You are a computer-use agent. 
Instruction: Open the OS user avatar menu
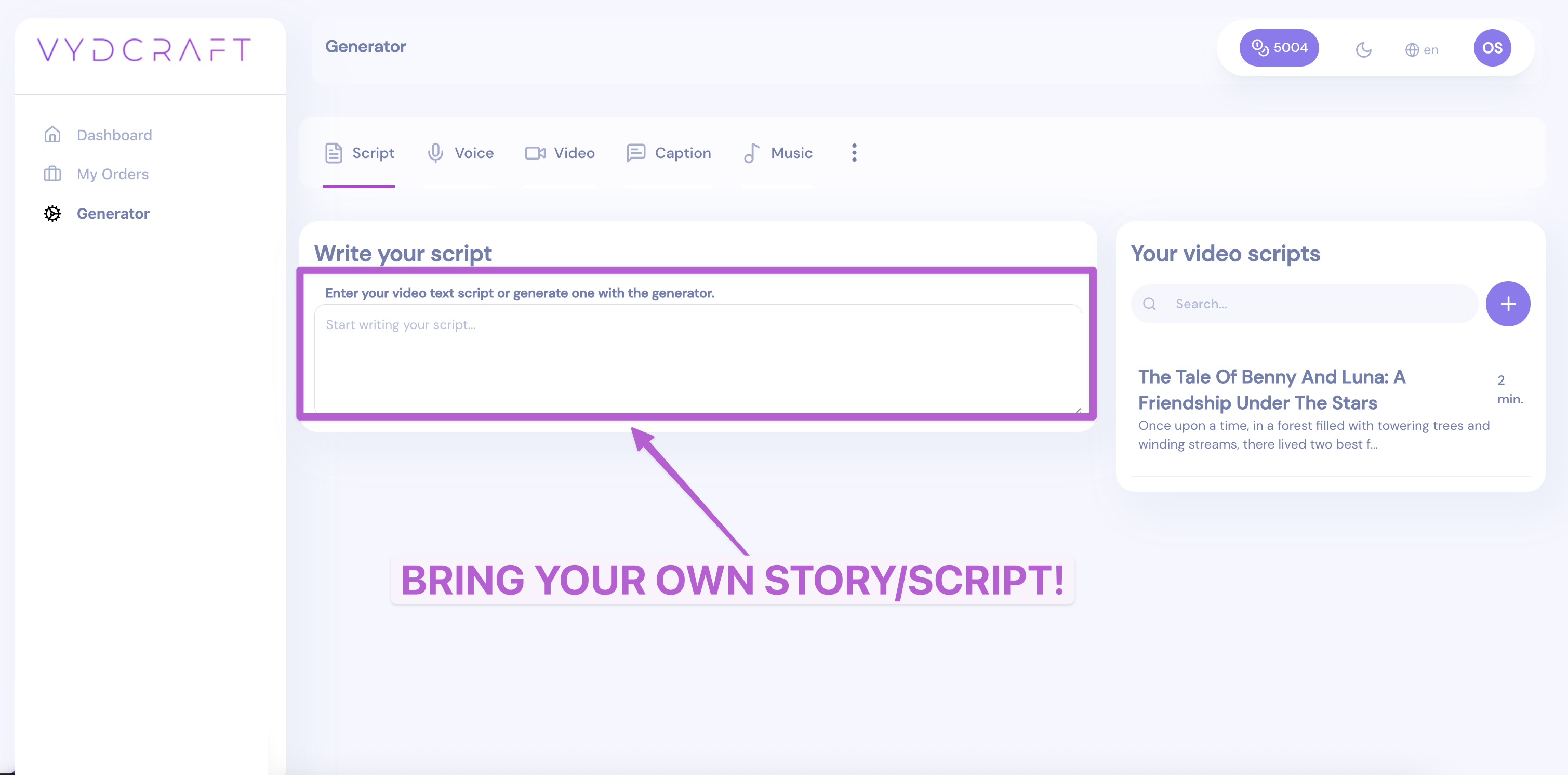click(1492, 48)
